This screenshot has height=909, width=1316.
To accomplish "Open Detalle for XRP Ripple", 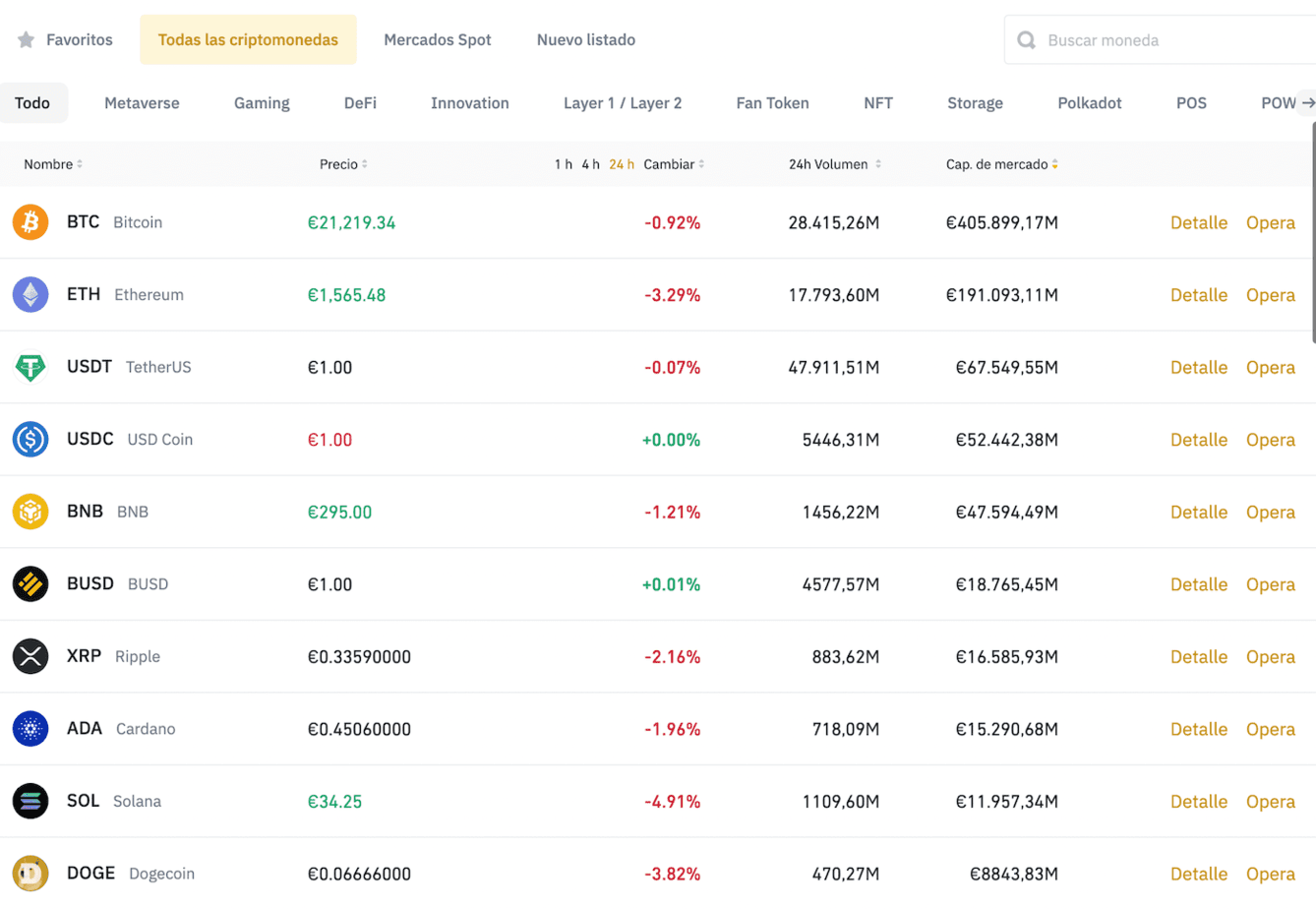I will click(x=1199, y=656).
